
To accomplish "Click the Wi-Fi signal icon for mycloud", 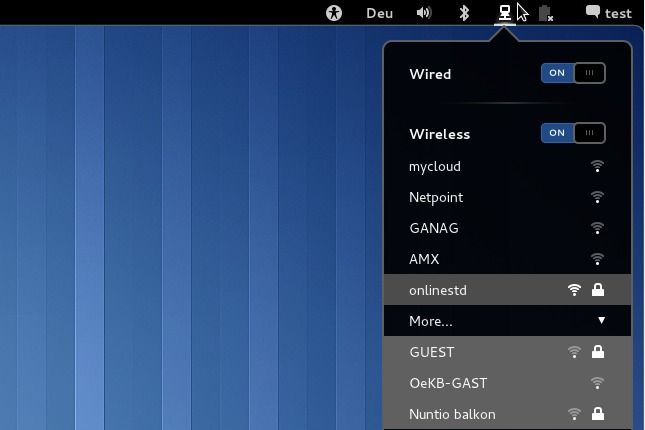I will tap(597, 166).
